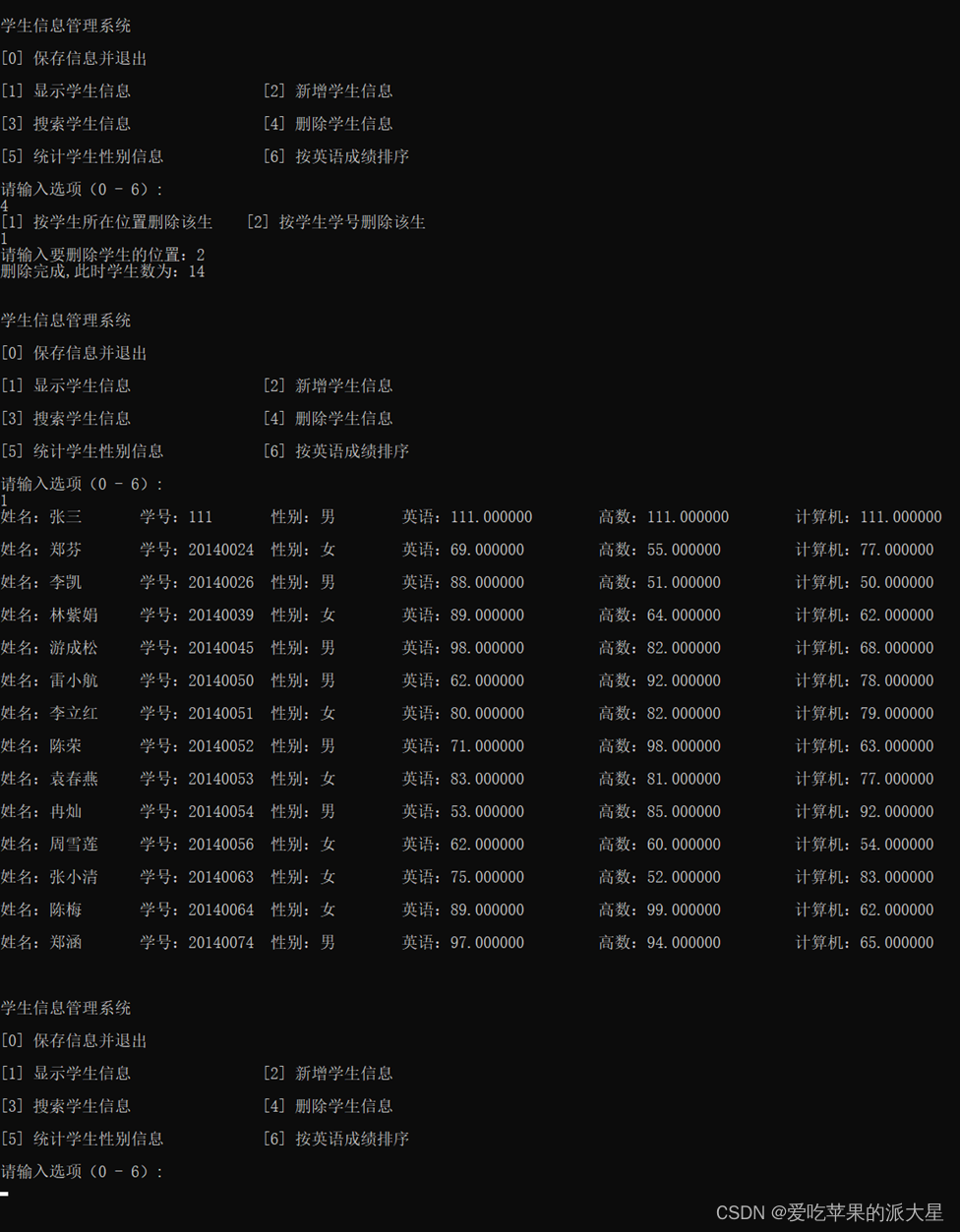Click 英语: 97.000000 in 郑涵's row
This screenshot has width=960, height=1232.
click(463, 943)
